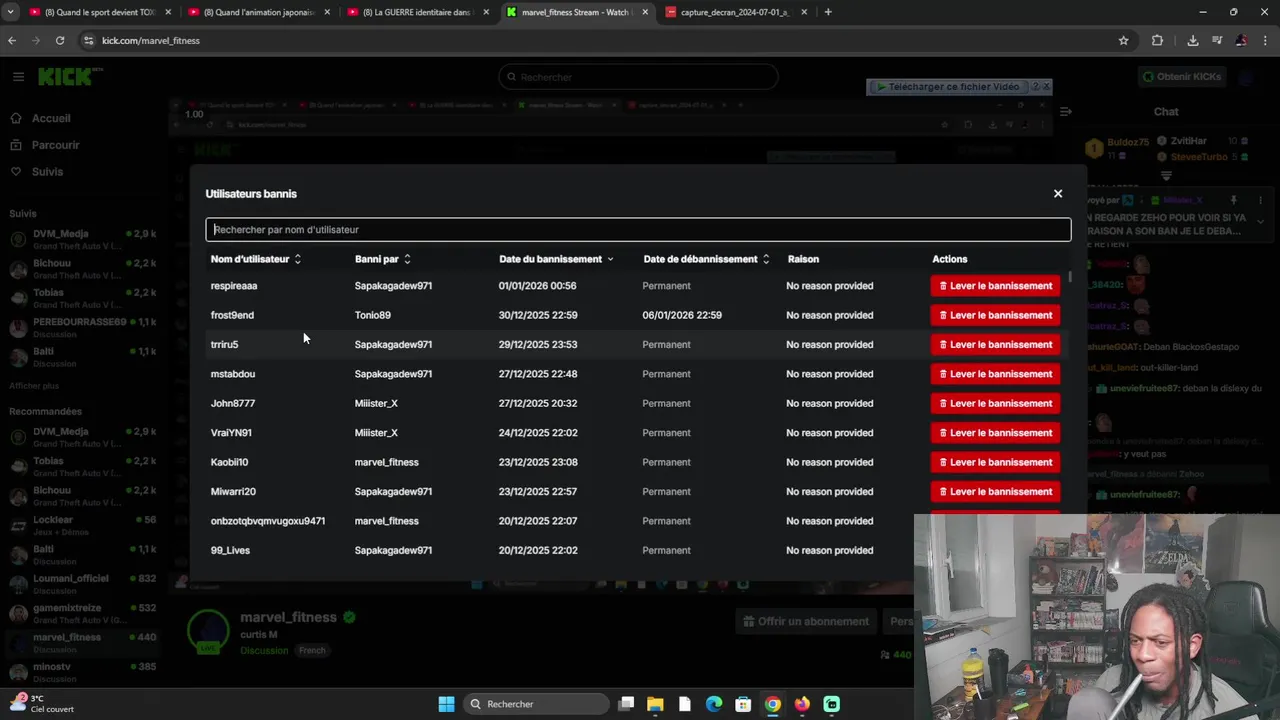Lever le bannissement for trriru5
Screen dimensions: 1280x720
[x=995, y=344]
